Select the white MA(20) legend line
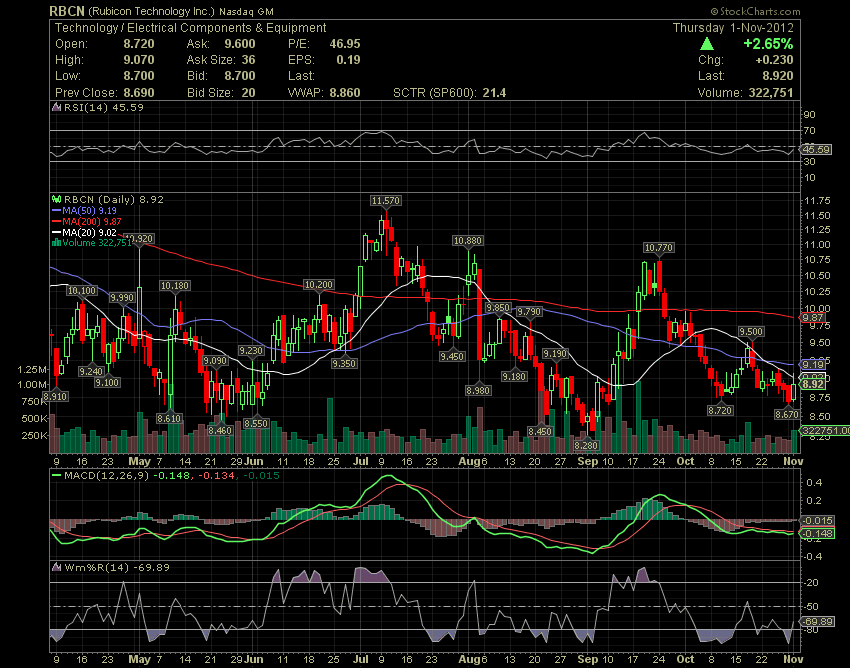This screenshot has width=850, height=668. coord(56,232)
